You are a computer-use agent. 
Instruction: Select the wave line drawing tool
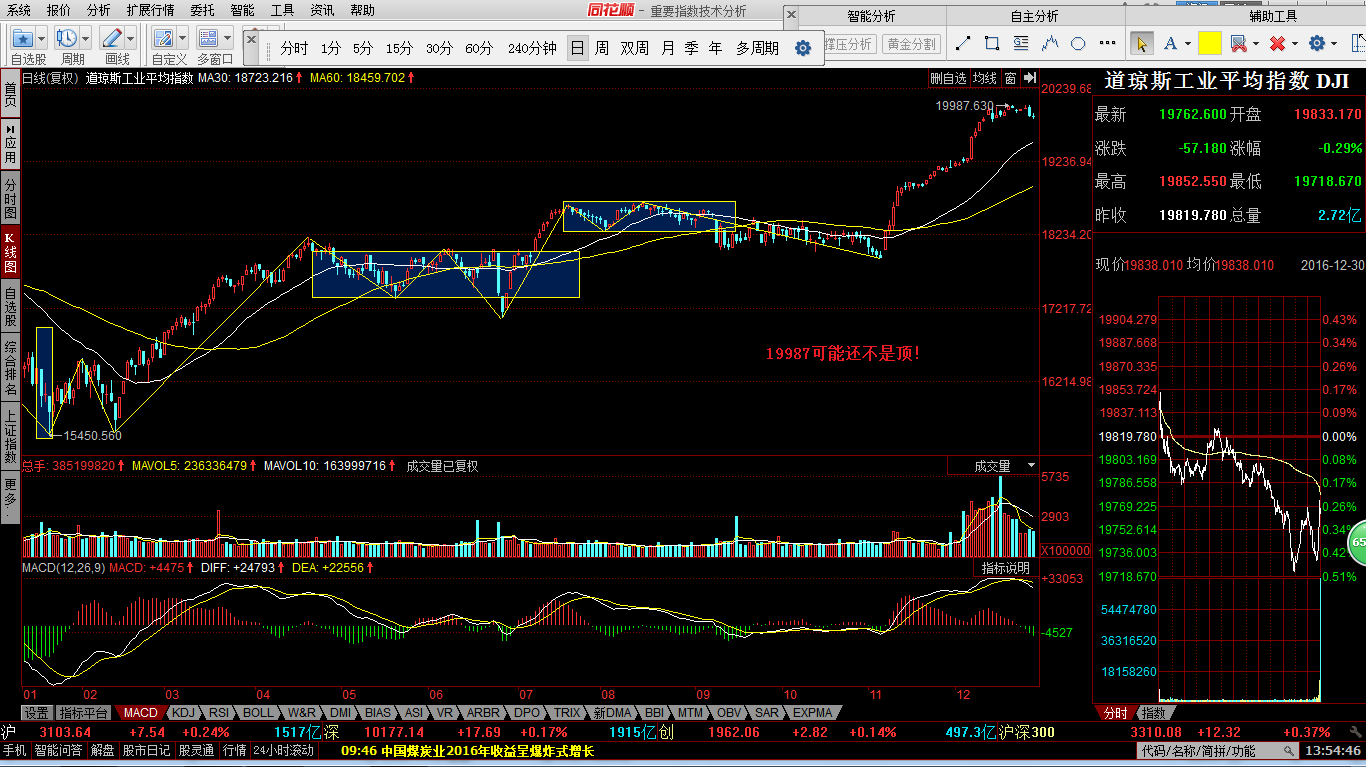(x=1050, y=43)
